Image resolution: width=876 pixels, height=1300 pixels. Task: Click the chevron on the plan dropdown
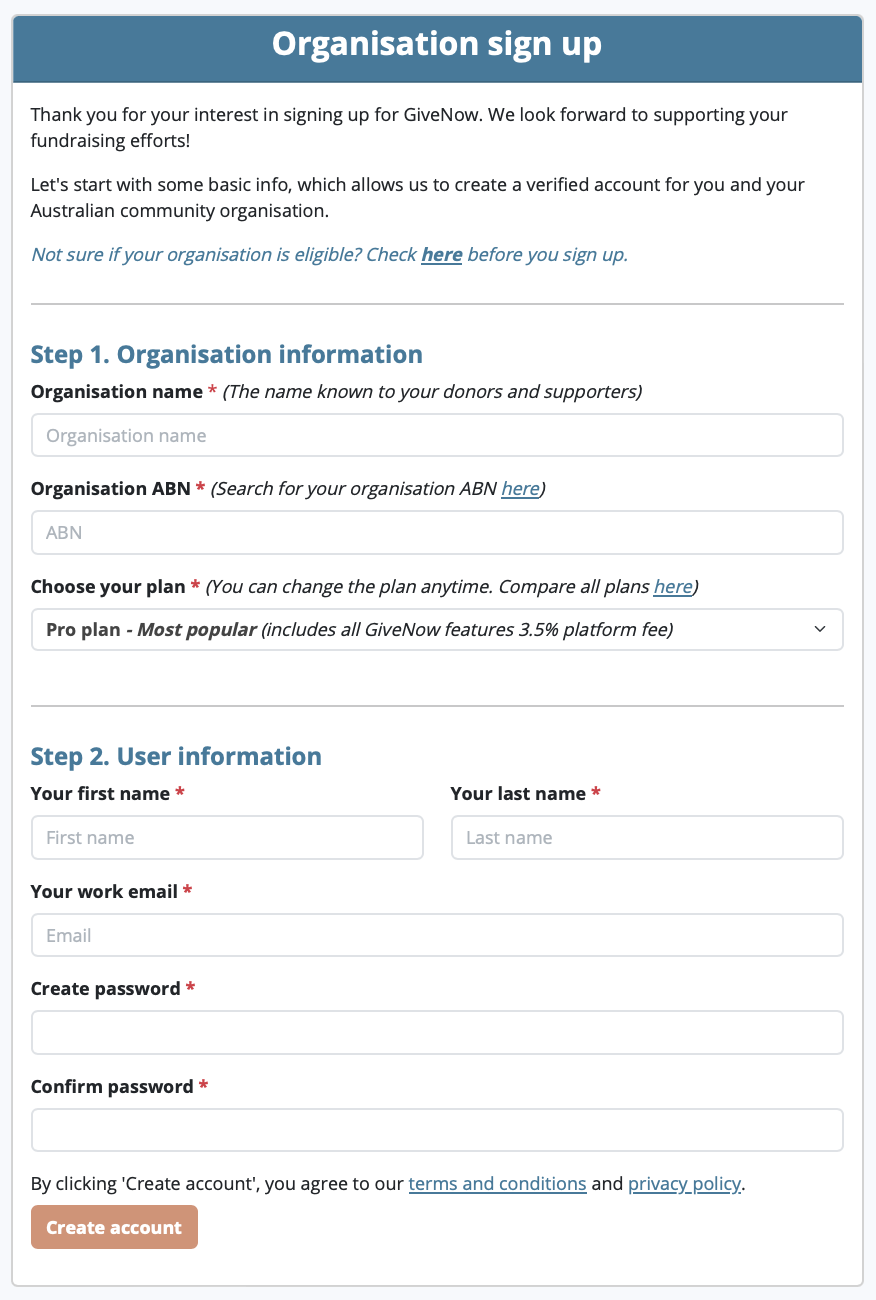click(x=820, y=629)
